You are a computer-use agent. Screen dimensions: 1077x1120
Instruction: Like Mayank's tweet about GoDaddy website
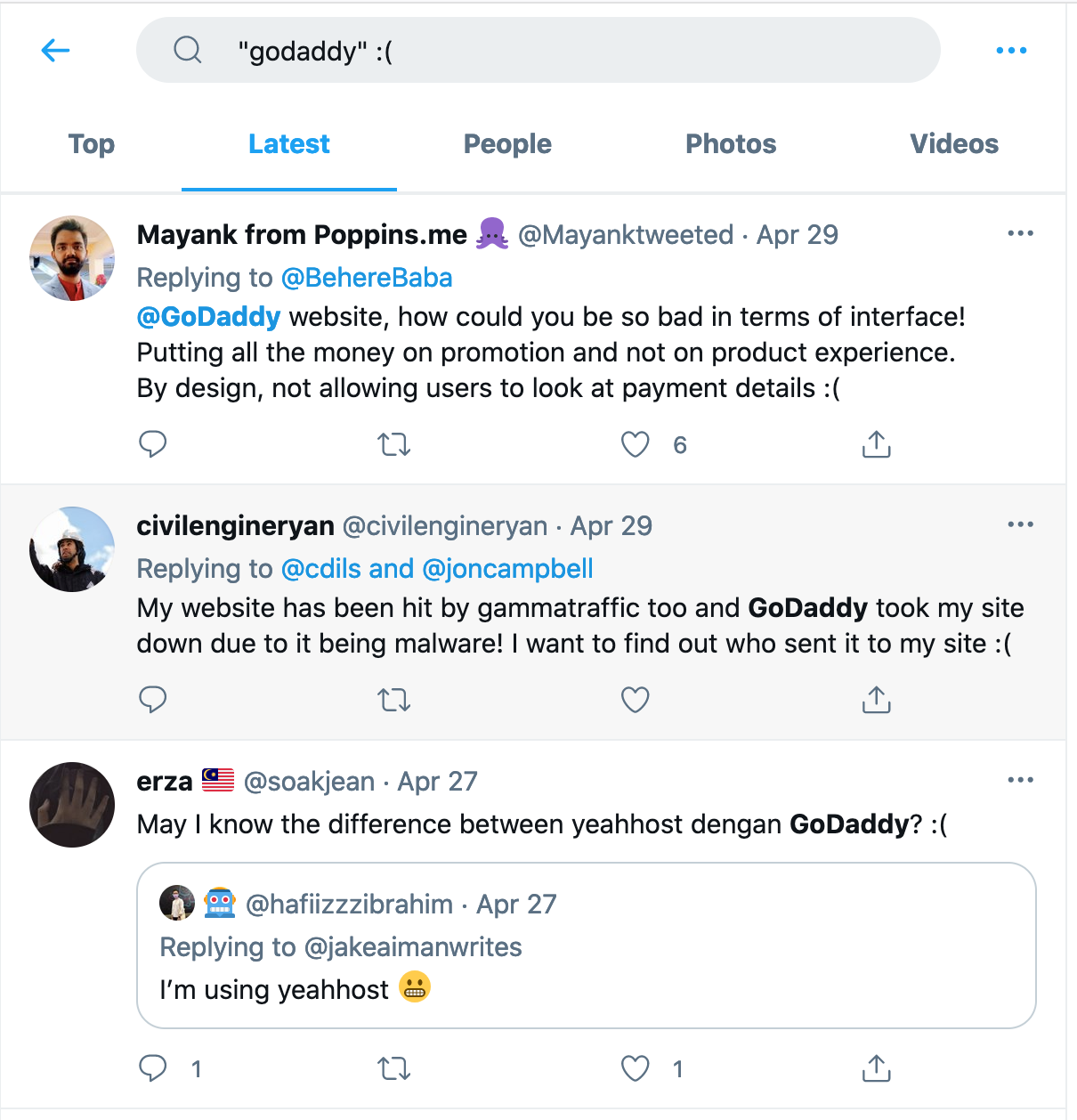(x=635, y=444)
